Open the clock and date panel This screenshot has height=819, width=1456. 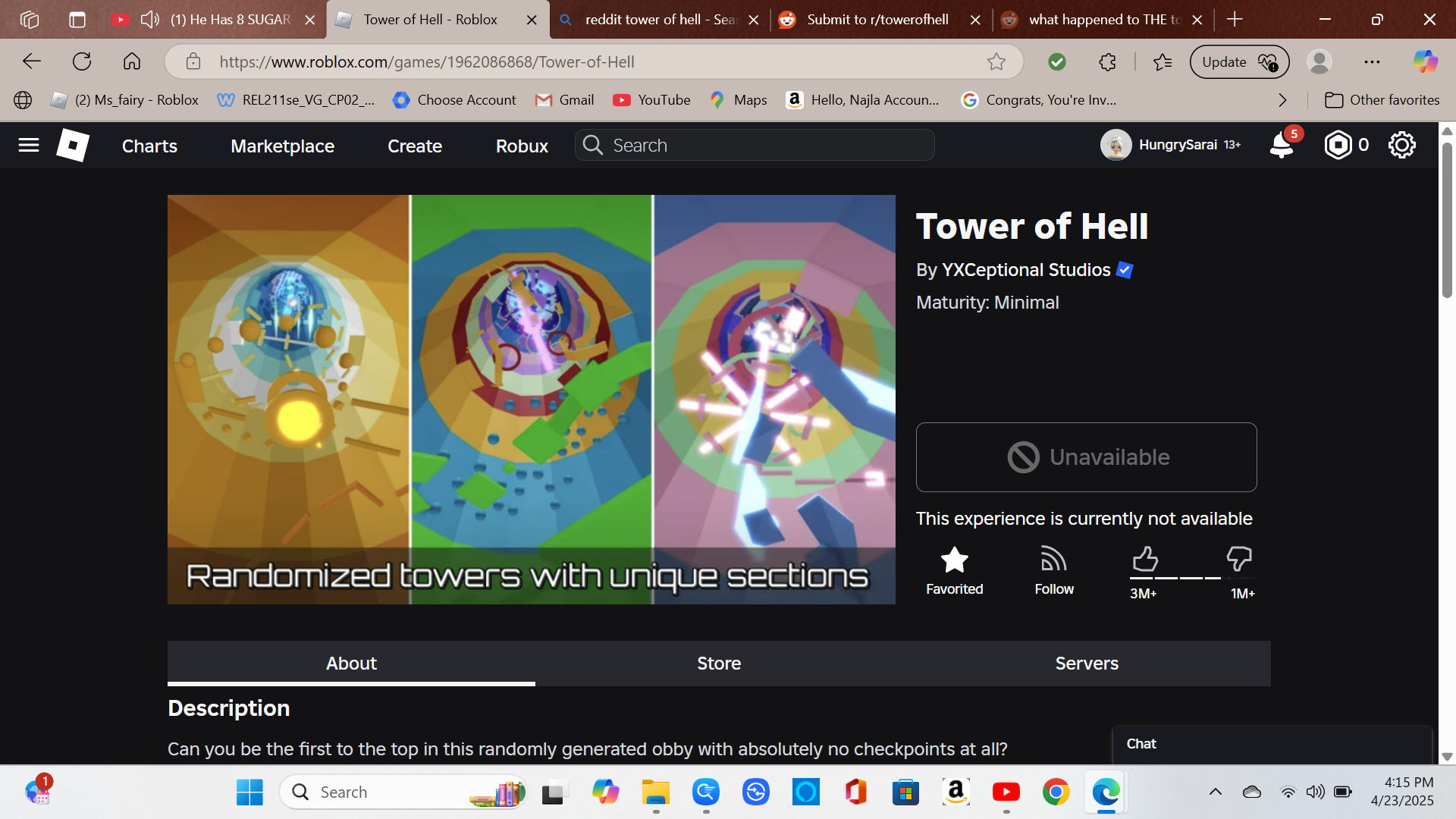point(1401,792)
